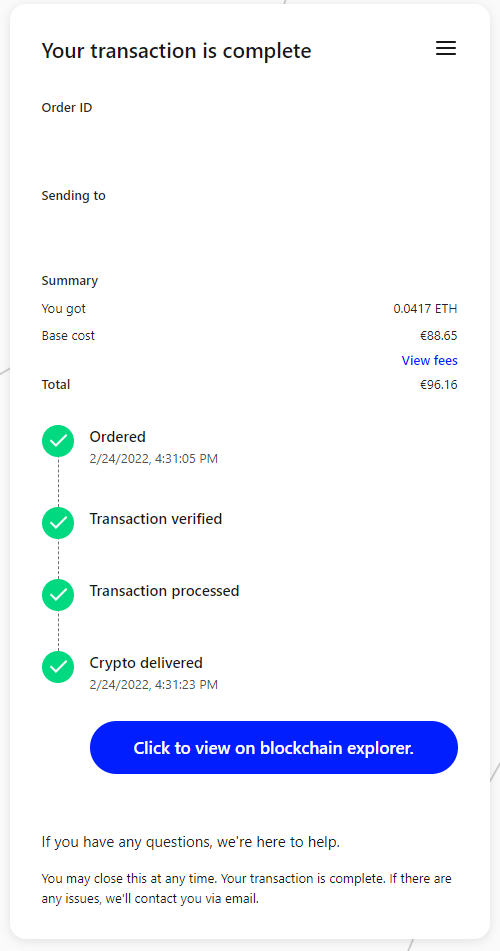Click the Ordered green checkmark icon
The width and height of the screenshot is (500, 951).
click(58, 441)
